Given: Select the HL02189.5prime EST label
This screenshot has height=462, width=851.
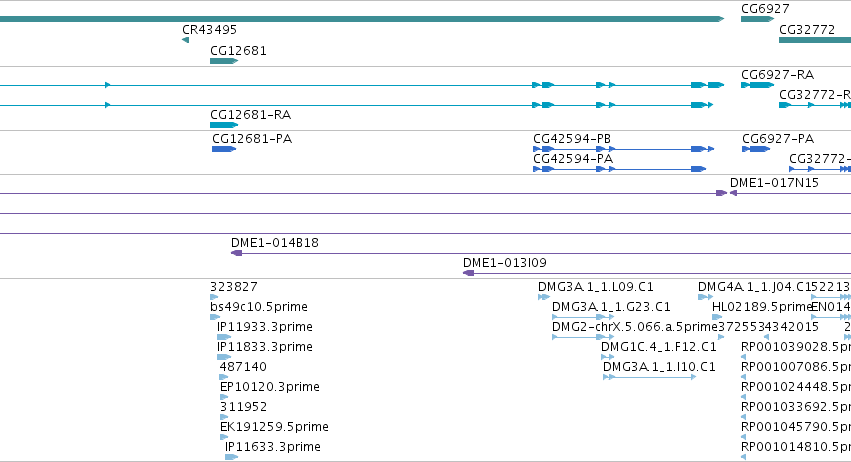Looking at the screenshot, I should click(x=761, y=307).
